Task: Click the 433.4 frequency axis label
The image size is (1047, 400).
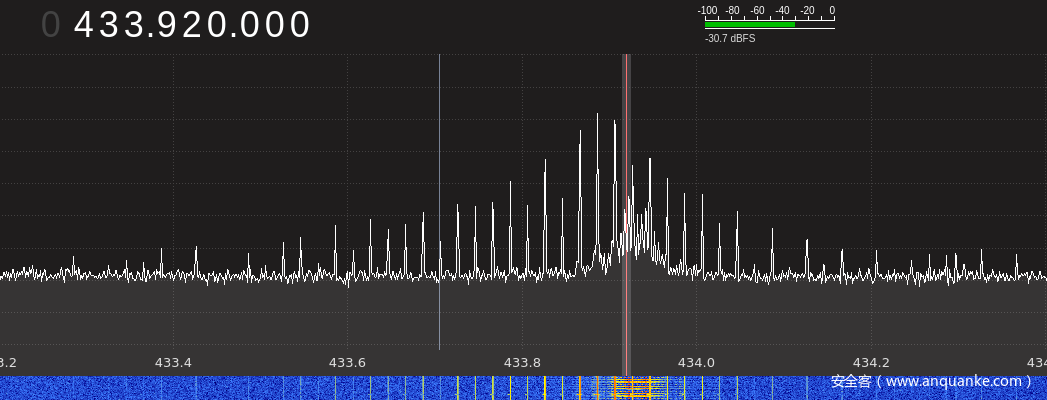Action: pos(173,362)
